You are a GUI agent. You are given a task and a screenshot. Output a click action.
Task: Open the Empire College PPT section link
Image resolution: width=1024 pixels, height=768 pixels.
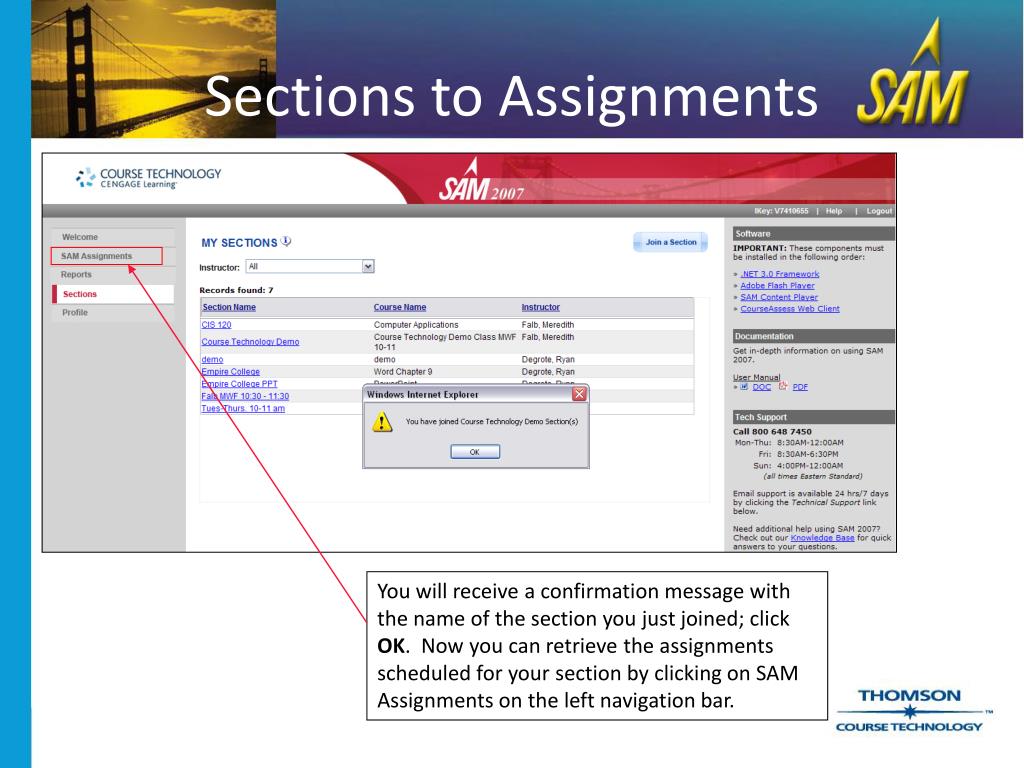pos(240,384)
